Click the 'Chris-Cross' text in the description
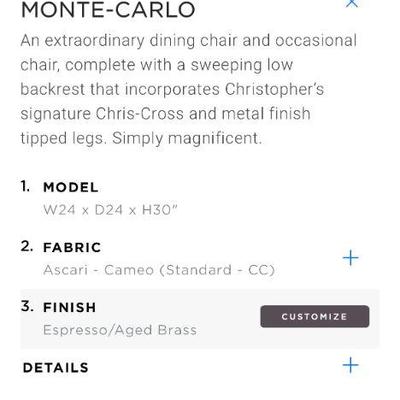Viewport: 400px width, 400px height. [x=140, y=114]
